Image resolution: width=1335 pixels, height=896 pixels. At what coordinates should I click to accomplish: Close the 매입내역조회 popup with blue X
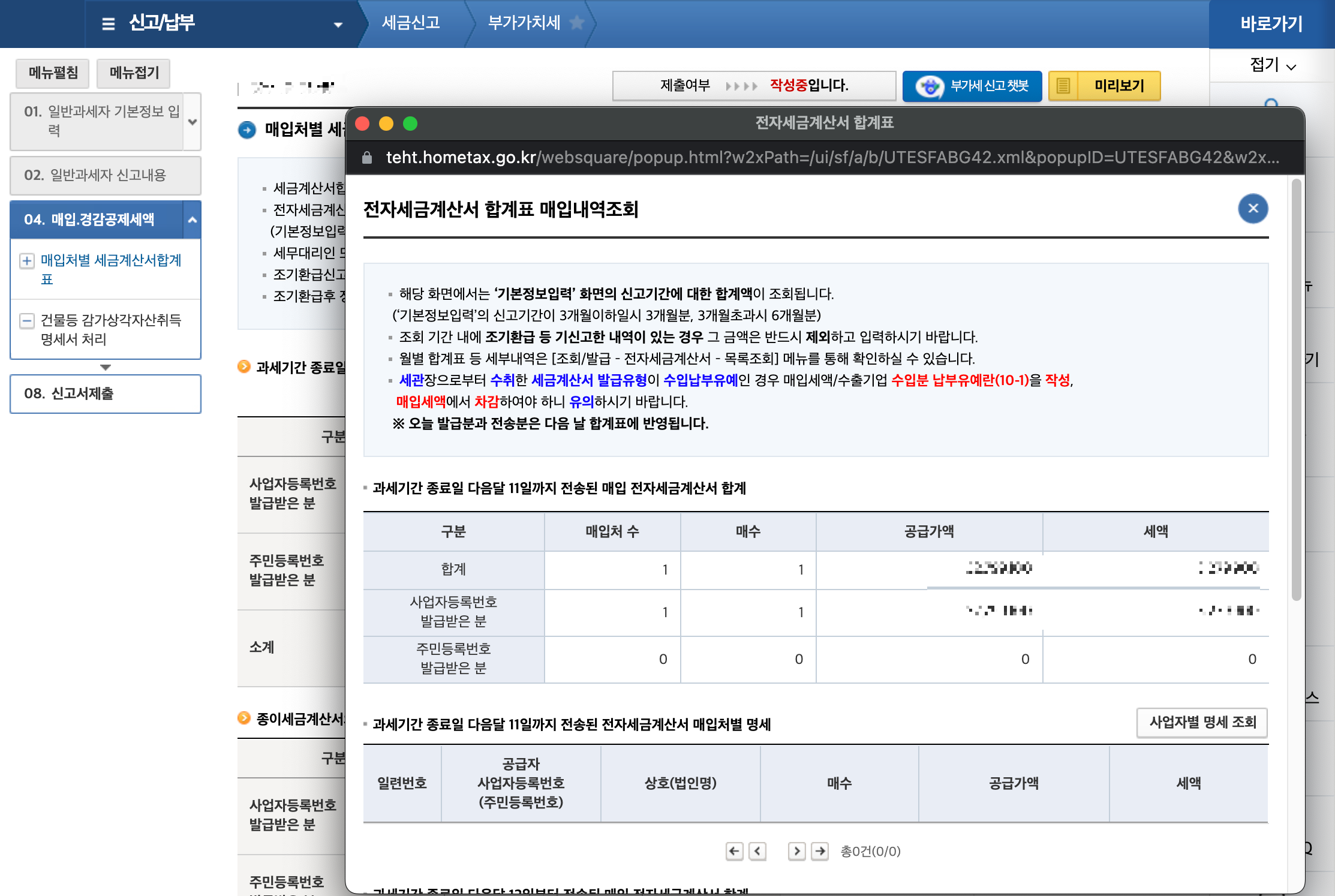coord(1253,208)
